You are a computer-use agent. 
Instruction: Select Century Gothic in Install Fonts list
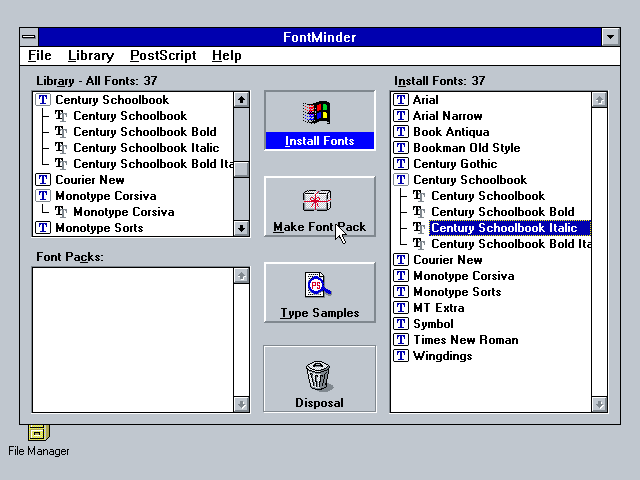tap(455, 164)
